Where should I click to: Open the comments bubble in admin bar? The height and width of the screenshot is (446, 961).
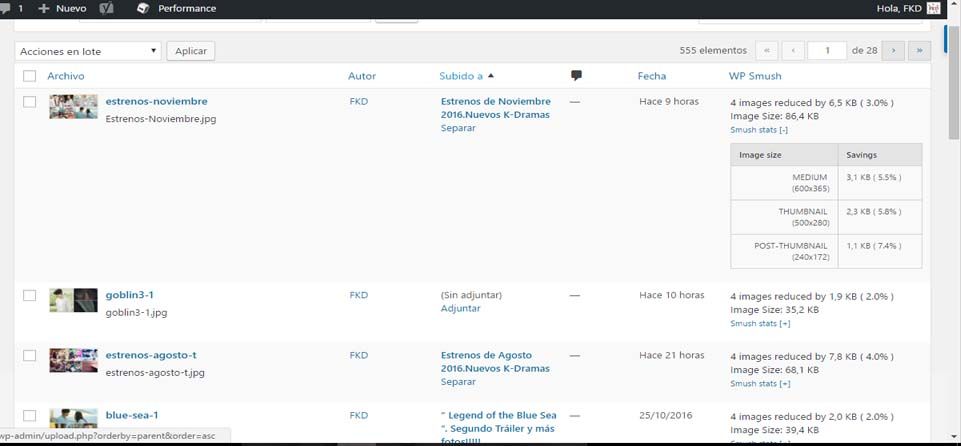(x=5, y=9)
